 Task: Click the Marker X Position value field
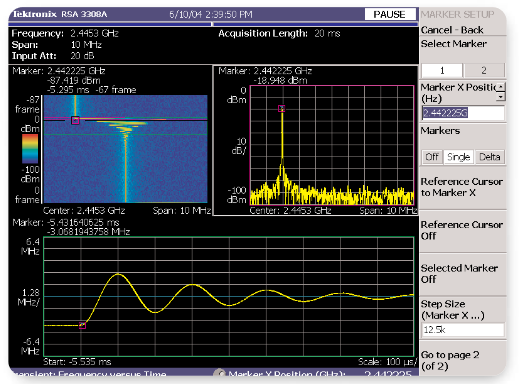(463, 113)
